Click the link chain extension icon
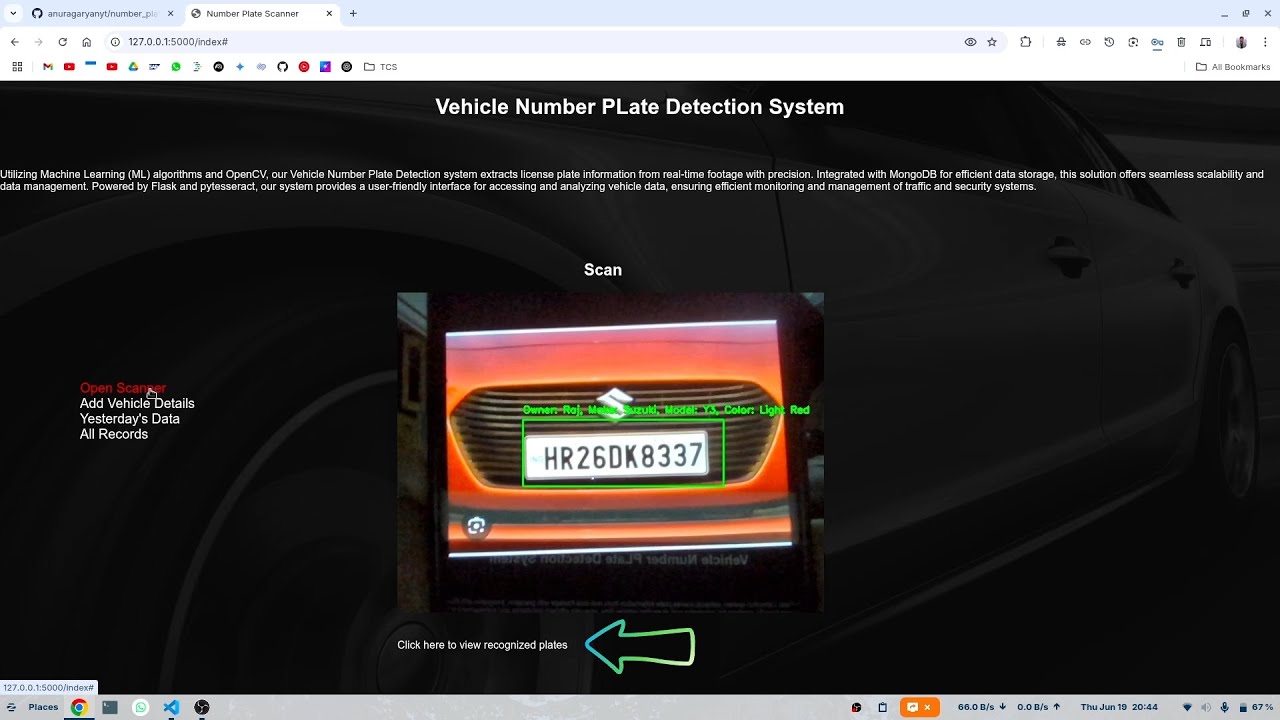 point(1085,42)
